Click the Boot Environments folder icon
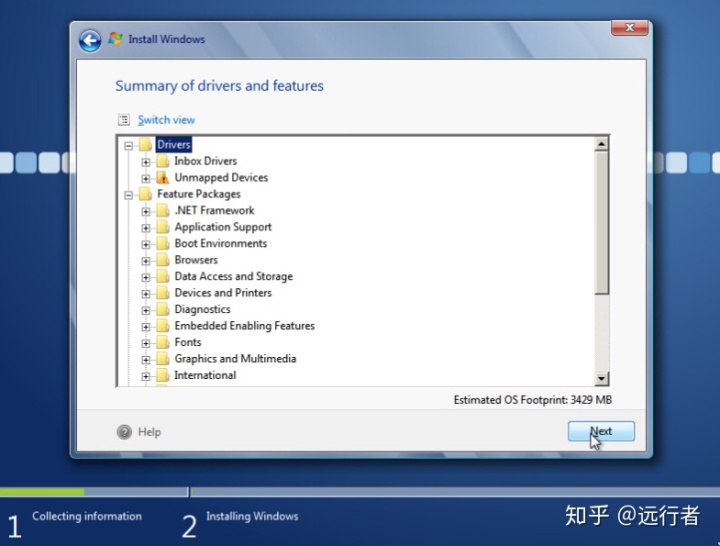Viewport: 720px width, 546px height. point(163,244)
